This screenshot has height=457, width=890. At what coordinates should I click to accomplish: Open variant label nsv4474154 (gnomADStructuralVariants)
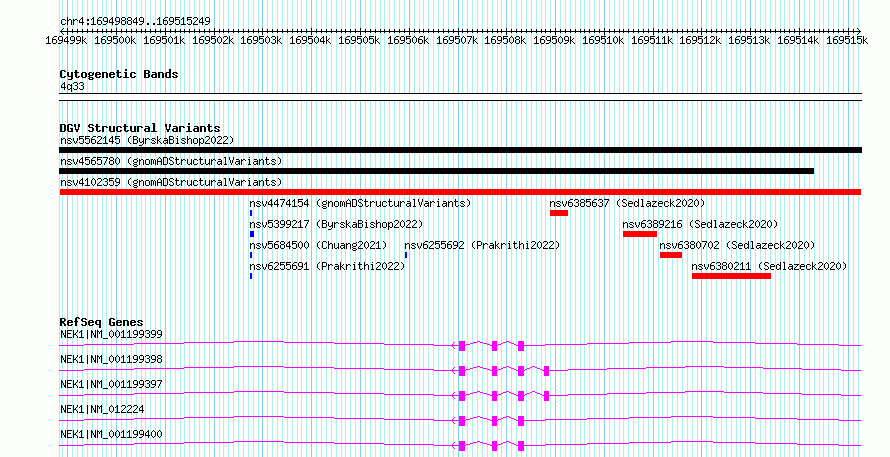360,203
